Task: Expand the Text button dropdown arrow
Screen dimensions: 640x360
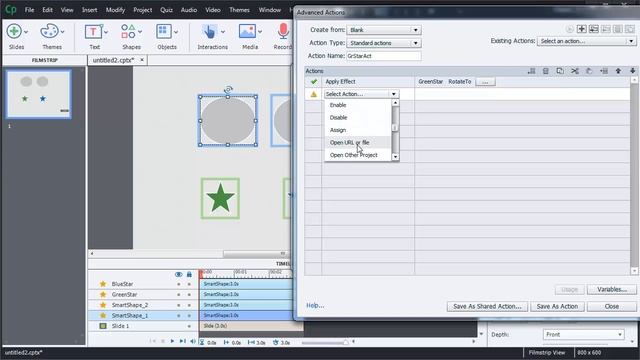Action: point(106,31)
